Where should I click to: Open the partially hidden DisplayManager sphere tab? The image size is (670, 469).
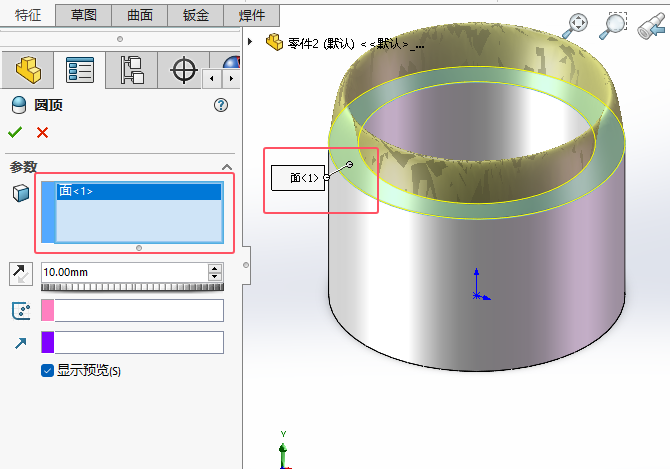click(232, 62)
